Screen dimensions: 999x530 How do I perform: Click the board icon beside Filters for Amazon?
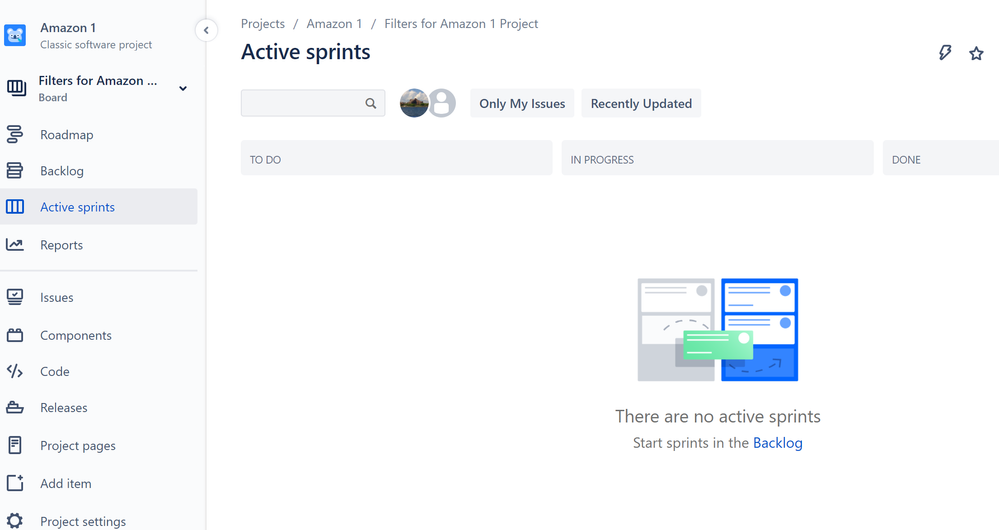pyautogui.click(x=16, y=88)
